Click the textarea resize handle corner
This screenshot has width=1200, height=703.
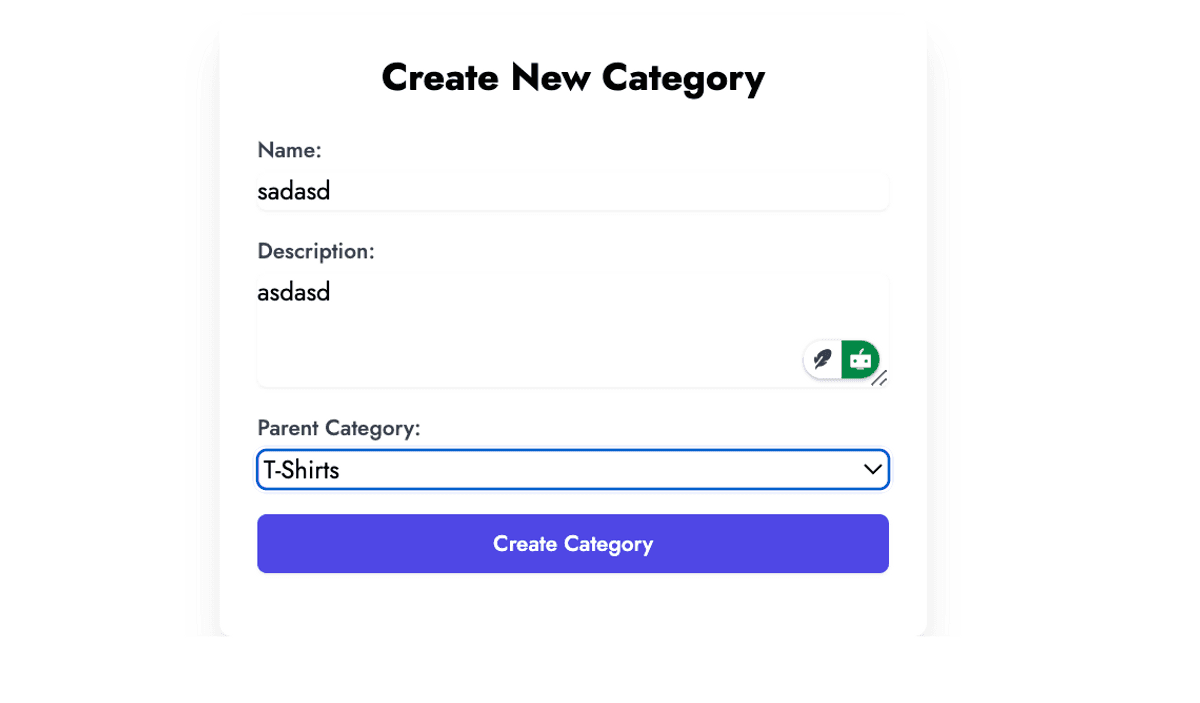coord(880,378)
